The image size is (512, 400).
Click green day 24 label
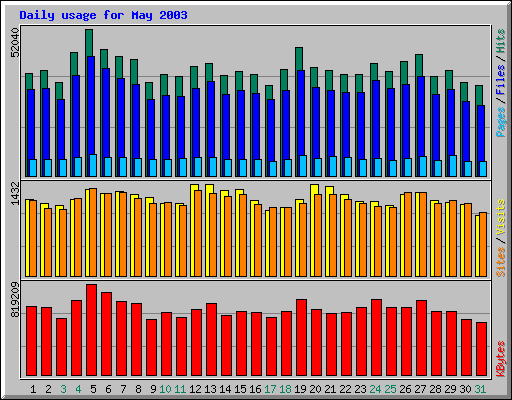pos(375,389)
